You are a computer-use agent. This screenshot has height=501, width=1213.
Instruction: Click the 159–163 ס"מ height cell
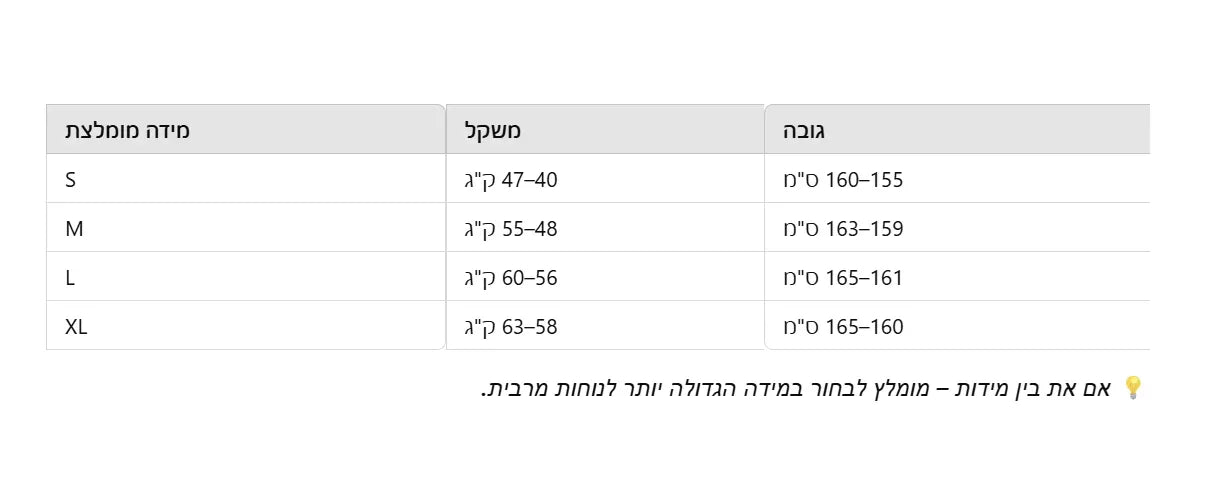(x=843, y=229)
